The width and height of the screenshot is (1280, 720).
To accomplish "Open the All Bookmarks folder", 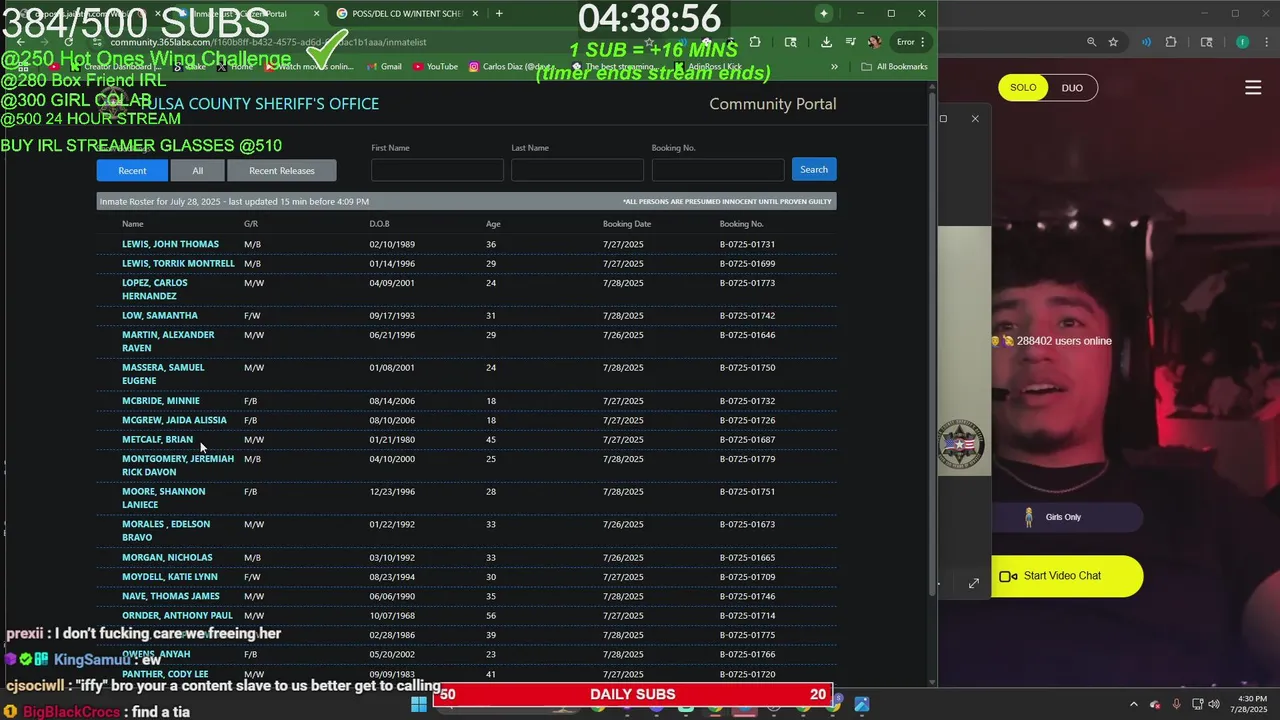I will pyautogui.click(x=894, y=67).
